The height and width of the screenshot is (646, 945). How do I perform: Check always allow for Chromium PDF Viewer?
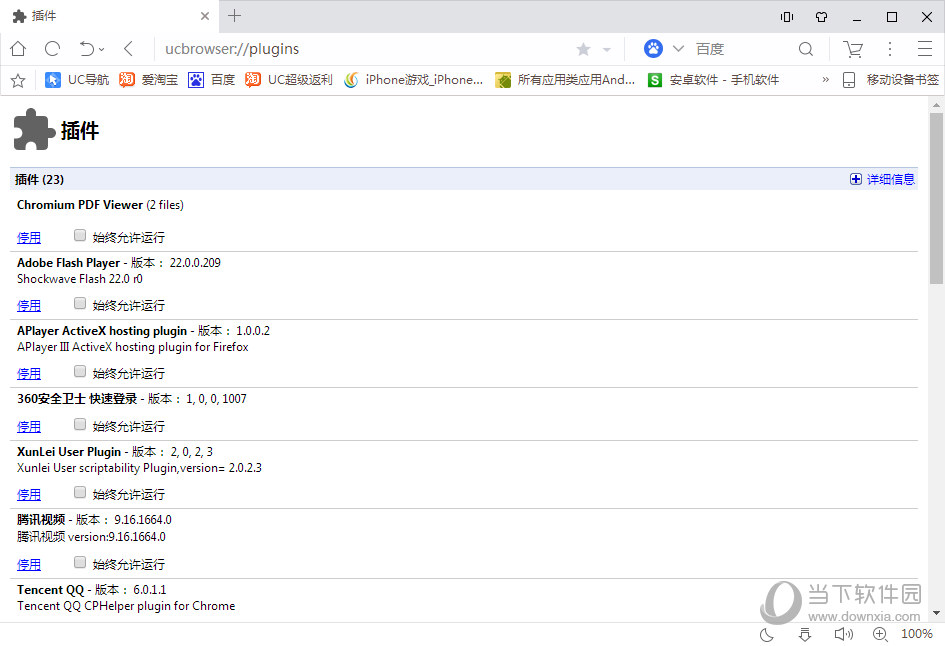[80, 236]
